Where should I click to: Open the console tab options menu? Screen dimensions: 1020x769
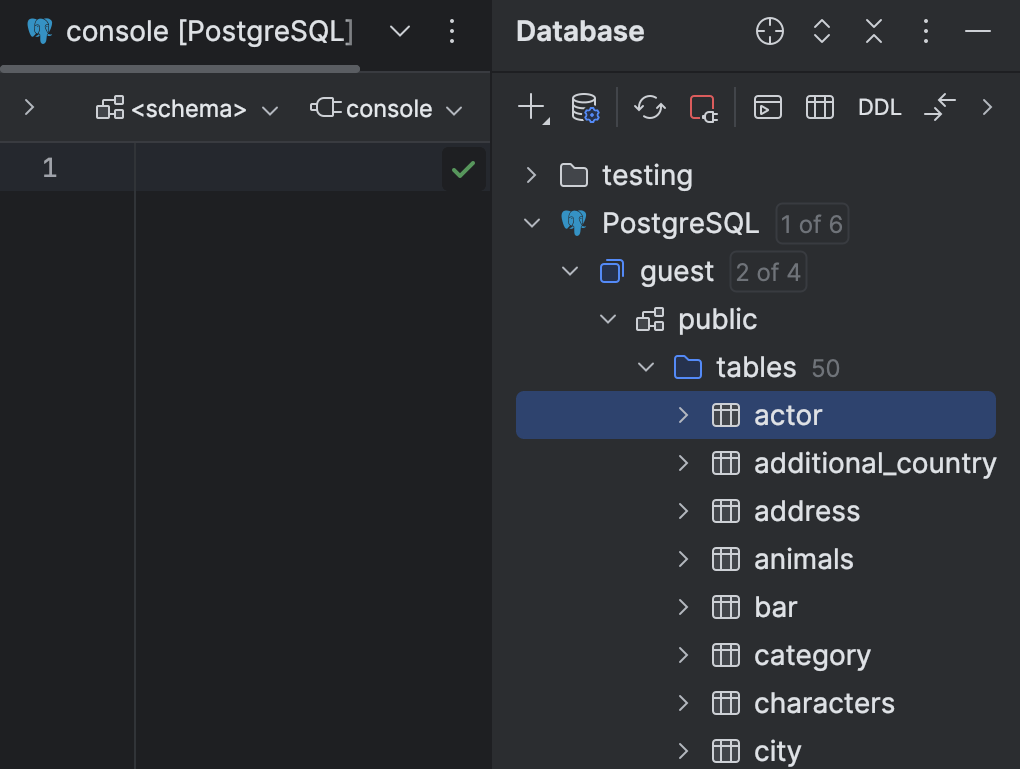(452, 31)
